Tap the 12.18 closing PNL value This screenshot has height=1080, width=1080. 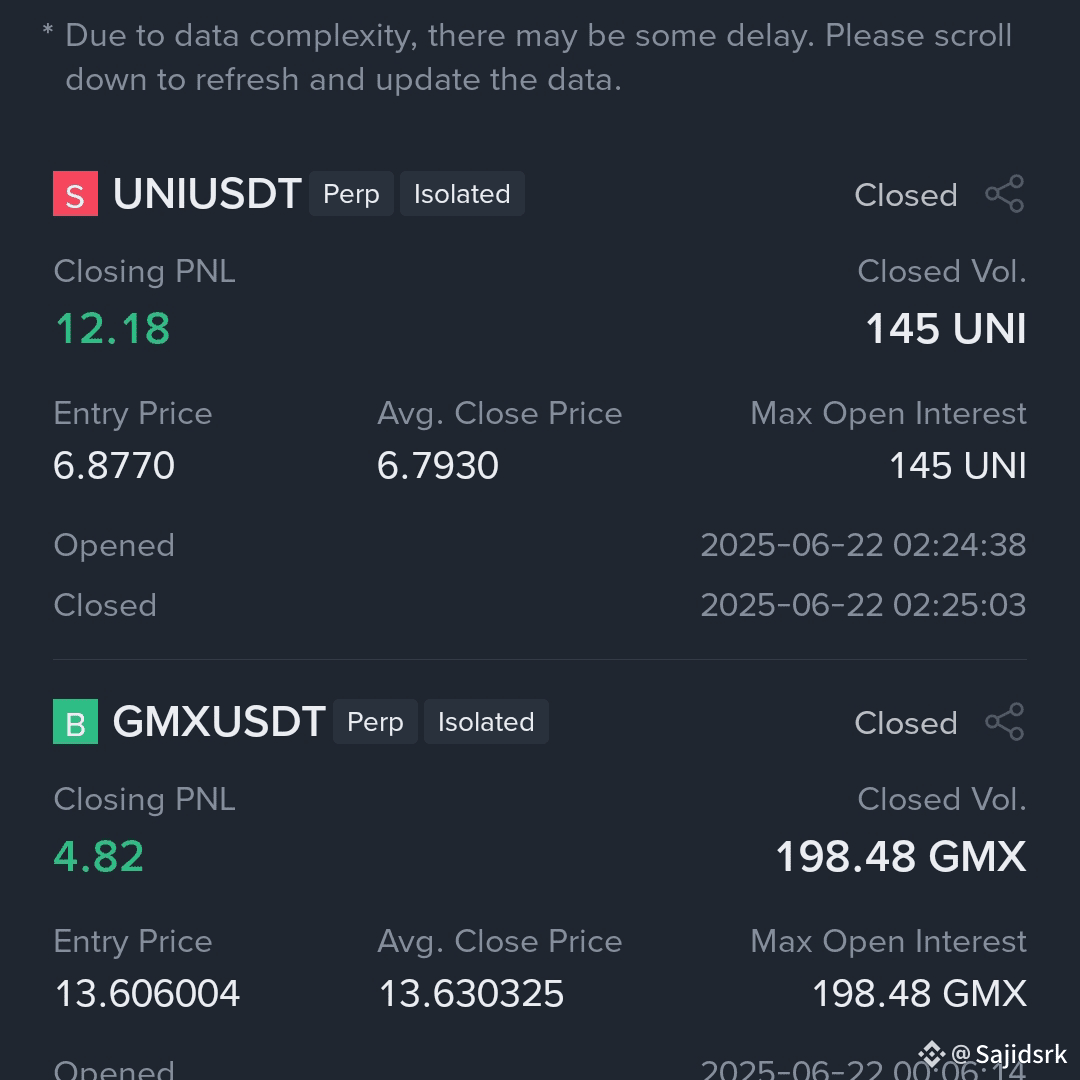[112, 328]
